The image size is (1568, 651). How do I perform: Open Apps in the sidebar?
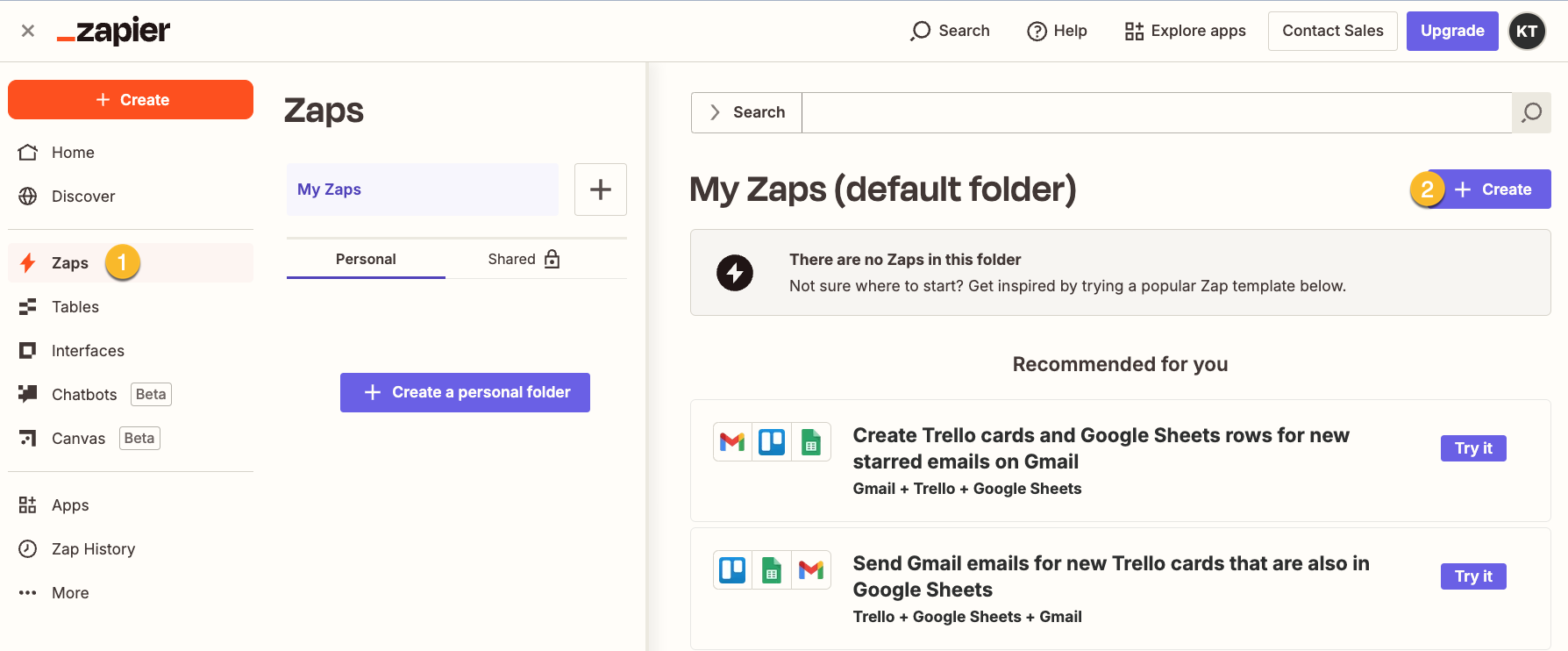[131, 505]
